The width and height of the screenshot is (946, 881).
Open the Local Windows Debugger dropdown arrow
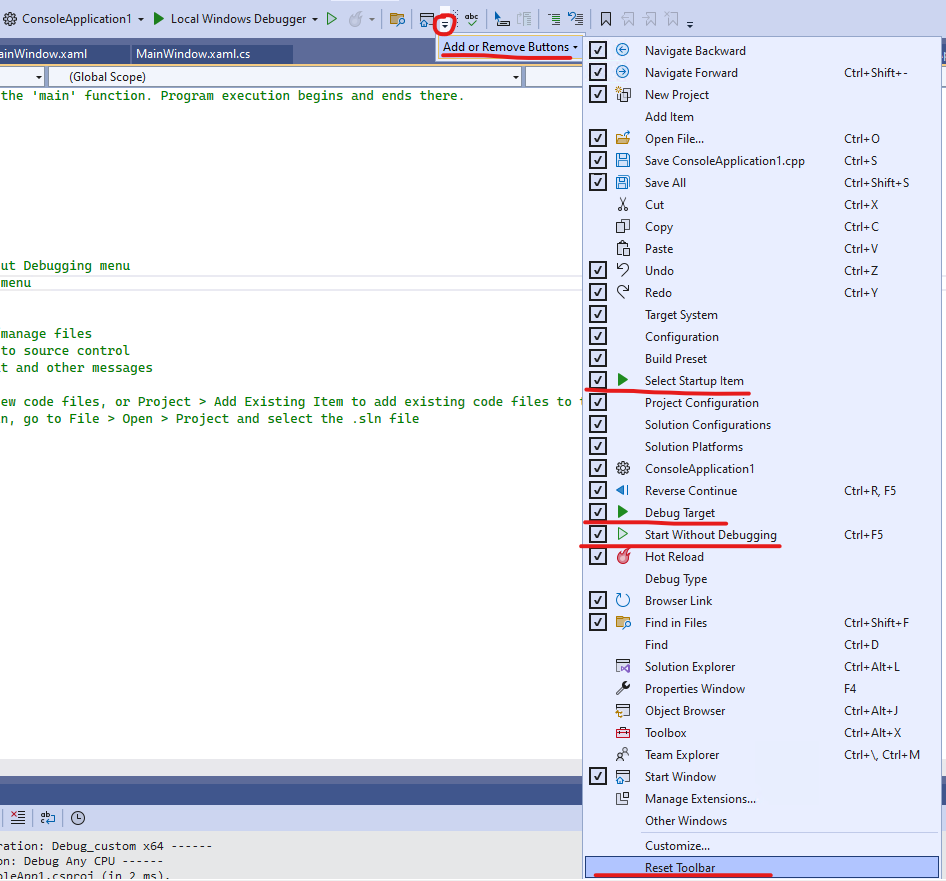click(x=315, y=19)
